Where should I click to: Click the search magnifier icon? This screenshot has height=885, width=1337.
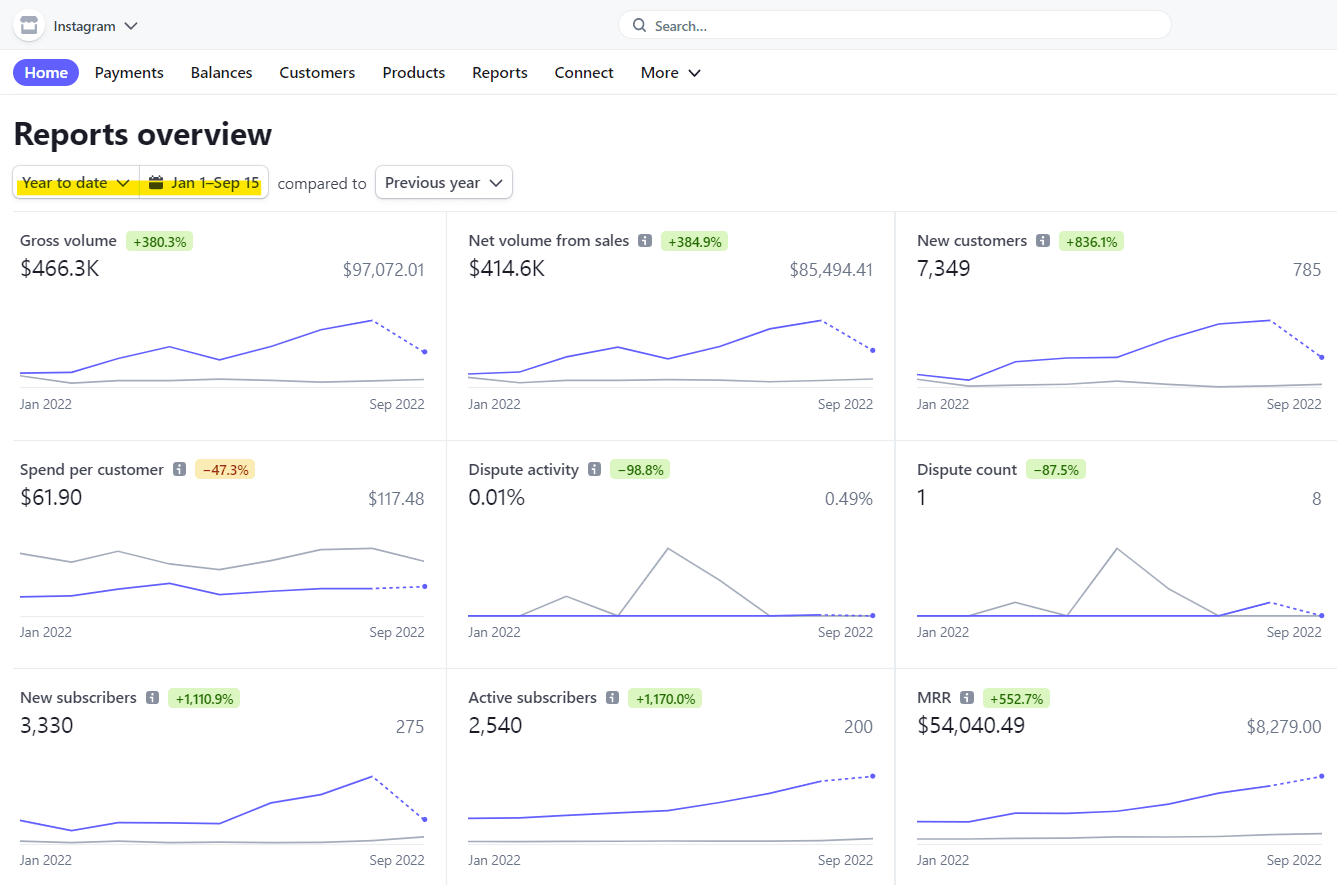point(639,26)
